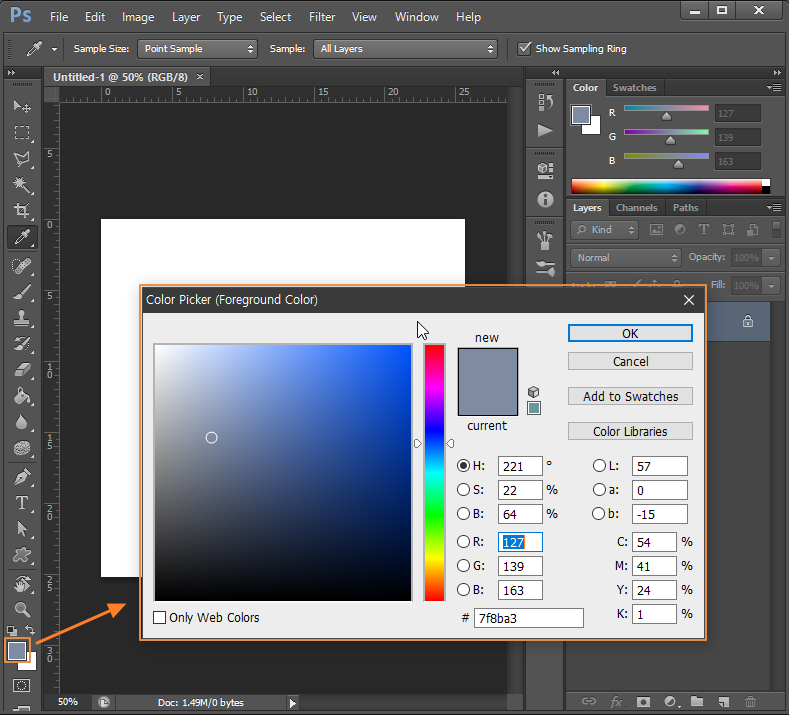Open the Image menu
789x715 pixels.
point(138,17)
